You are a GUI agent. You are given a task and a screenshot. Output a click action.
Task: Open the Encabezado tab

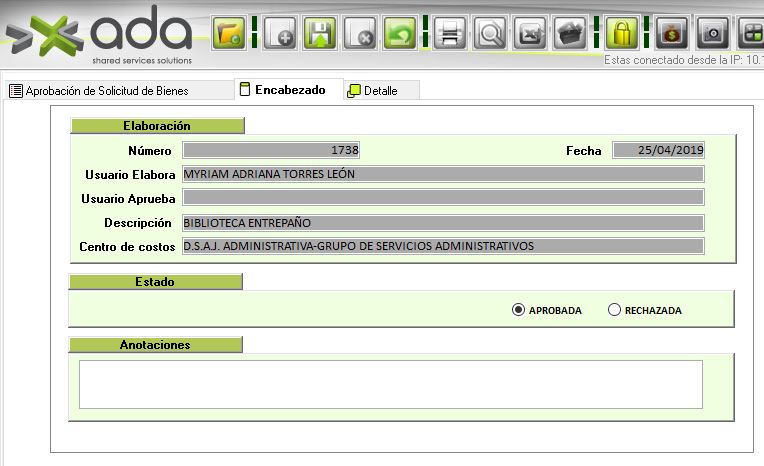[x=288, y=90]
